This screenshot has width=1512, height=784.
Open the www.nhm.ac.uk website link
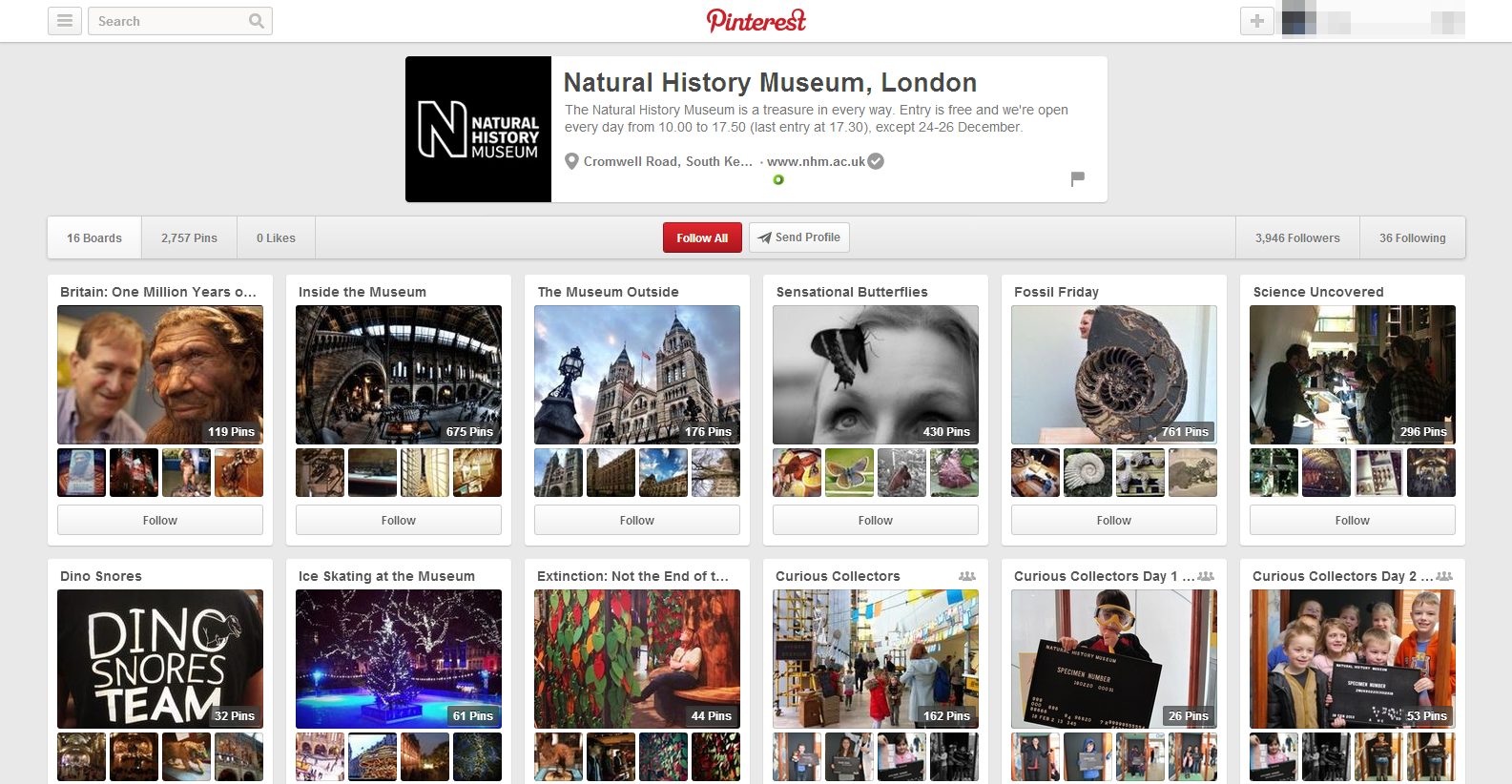click(816, 161)
